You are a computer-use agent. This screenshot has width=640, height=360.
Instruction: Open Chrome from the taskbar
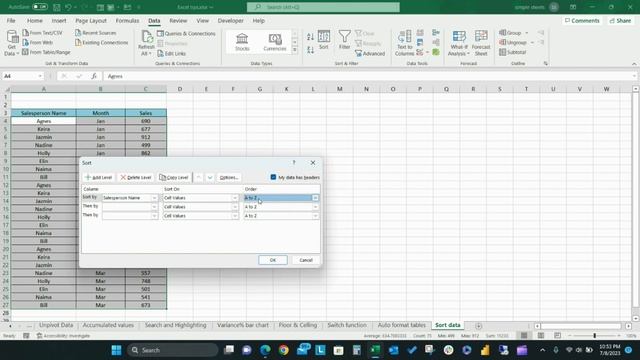coord(283,350)
